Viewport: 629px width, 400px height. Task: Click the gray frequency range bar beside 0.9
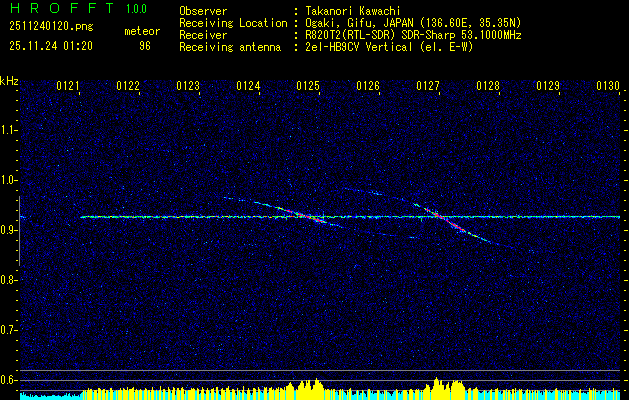(x=19, y=231)
